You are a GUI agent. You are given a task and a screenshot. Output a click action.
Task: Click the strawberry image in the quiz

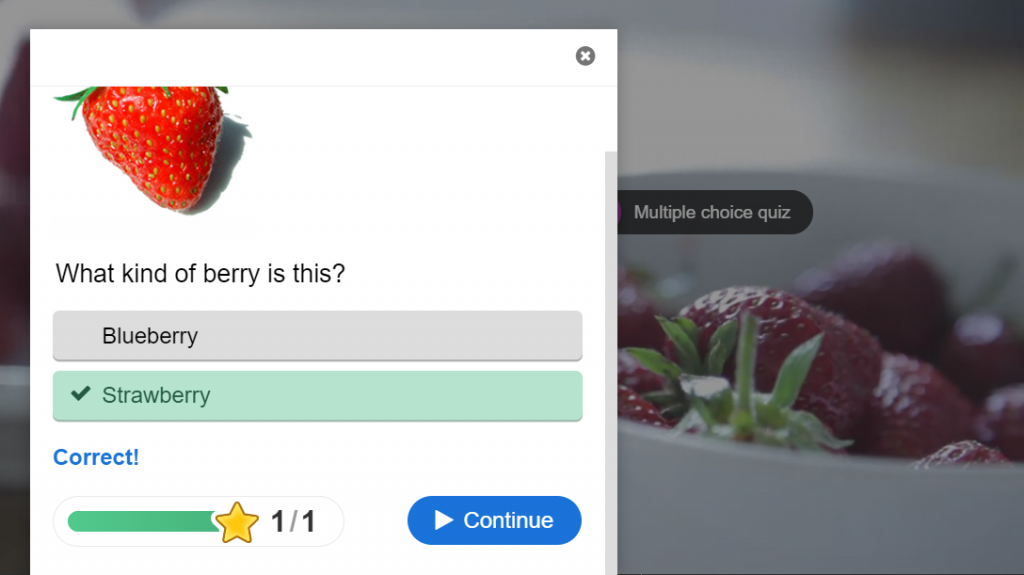tap(152, 150)
